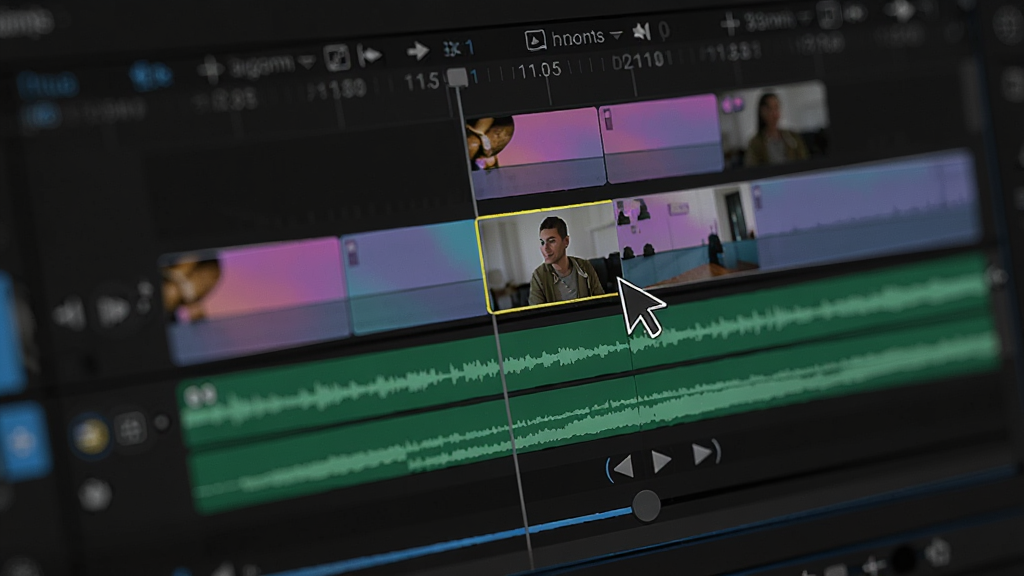The height and width of the screenshot is (576, 1024).
Task: Select the yellow-outlined clip of the man
Action: 549,256
